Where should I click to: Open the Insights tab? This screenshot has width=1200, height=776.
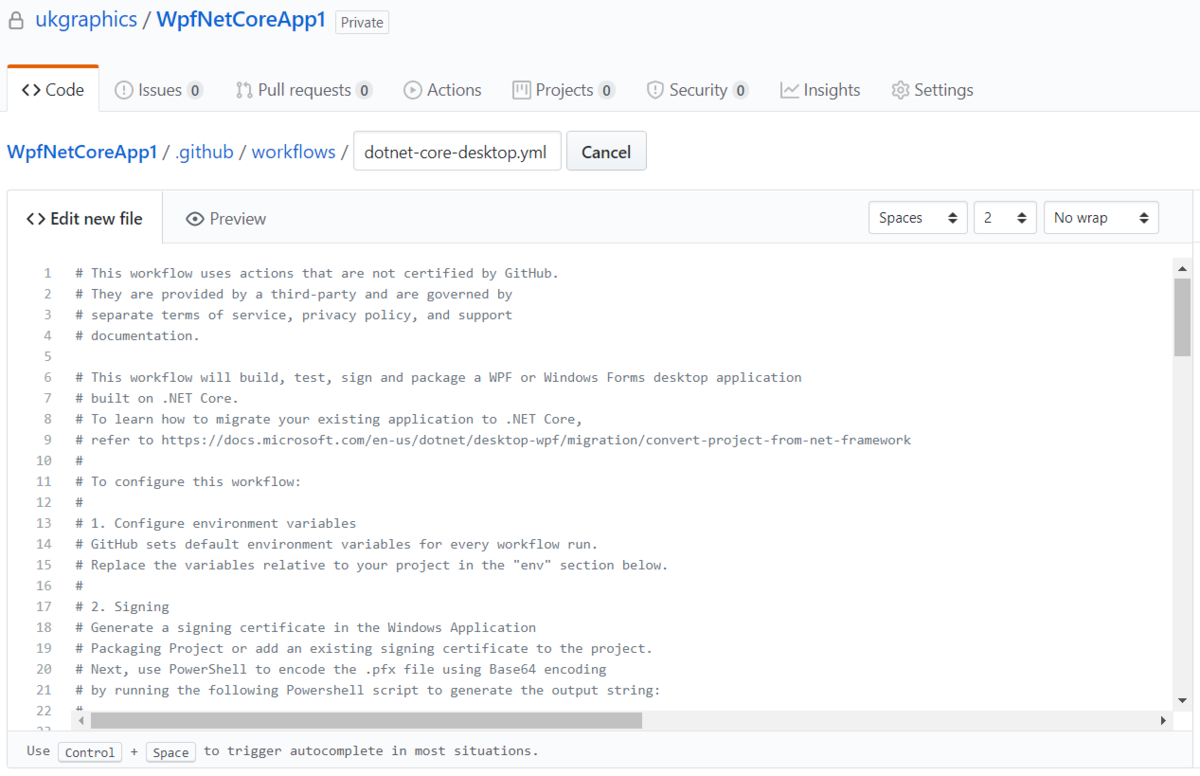[x=820, y=90]
